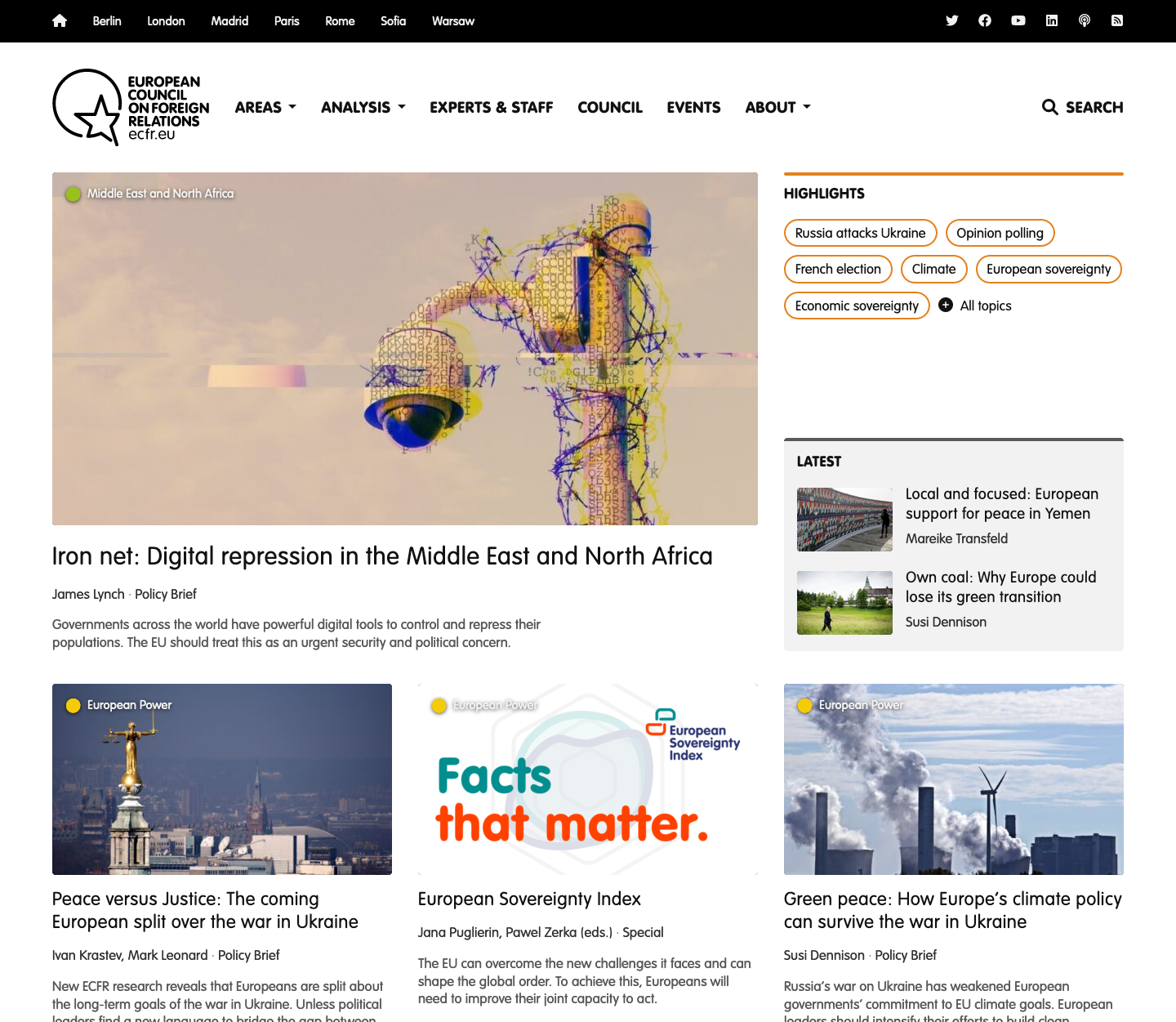Image resolution: width=1176 pixels, height=1022 pixels.
Task: Expand the Analysis dropdown menu
Action: tap(363, 107)
